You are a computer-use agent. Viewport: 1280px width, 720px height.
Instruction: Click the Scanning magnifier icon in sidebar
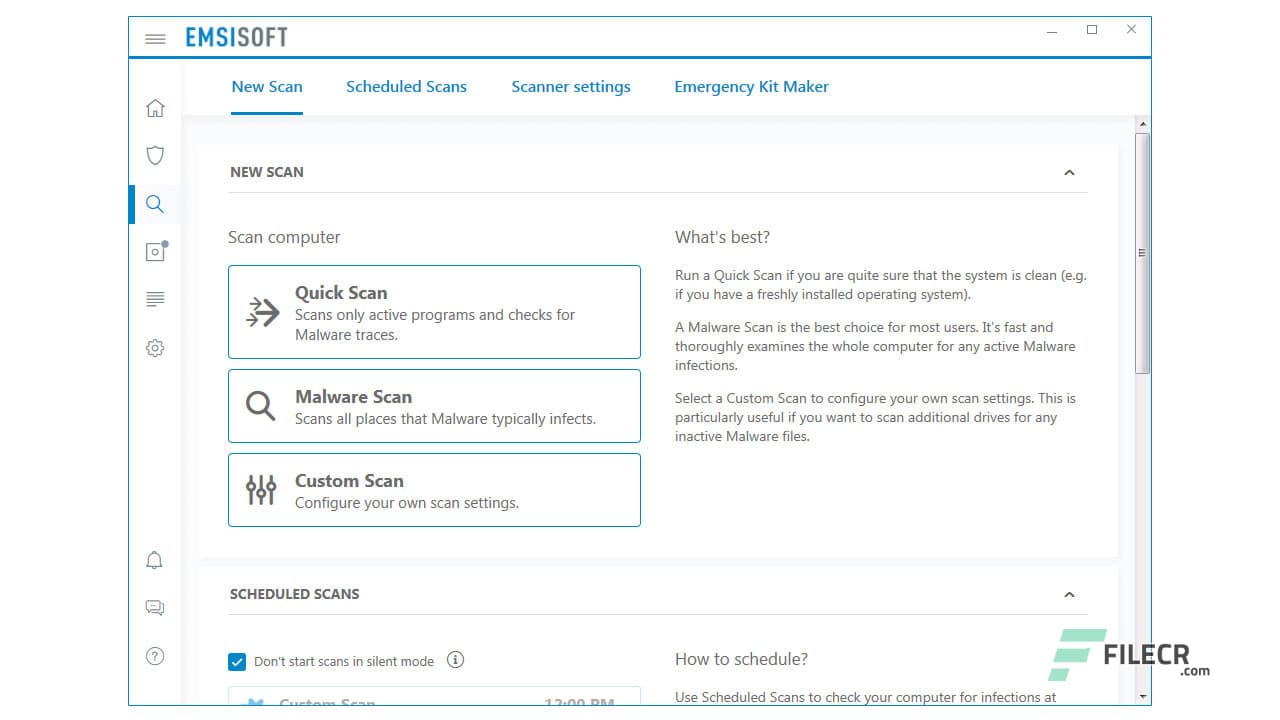click(155, 203)
